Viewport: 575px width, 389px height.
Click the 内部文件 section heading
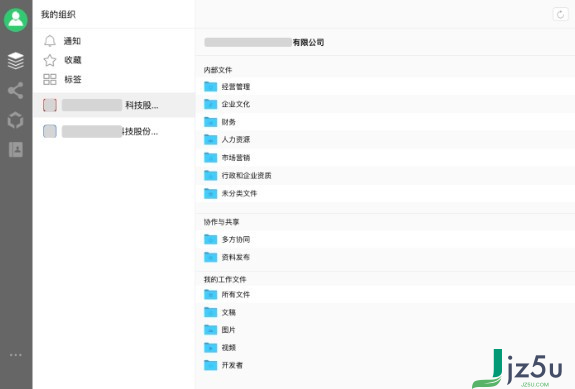tap(218, 70)
